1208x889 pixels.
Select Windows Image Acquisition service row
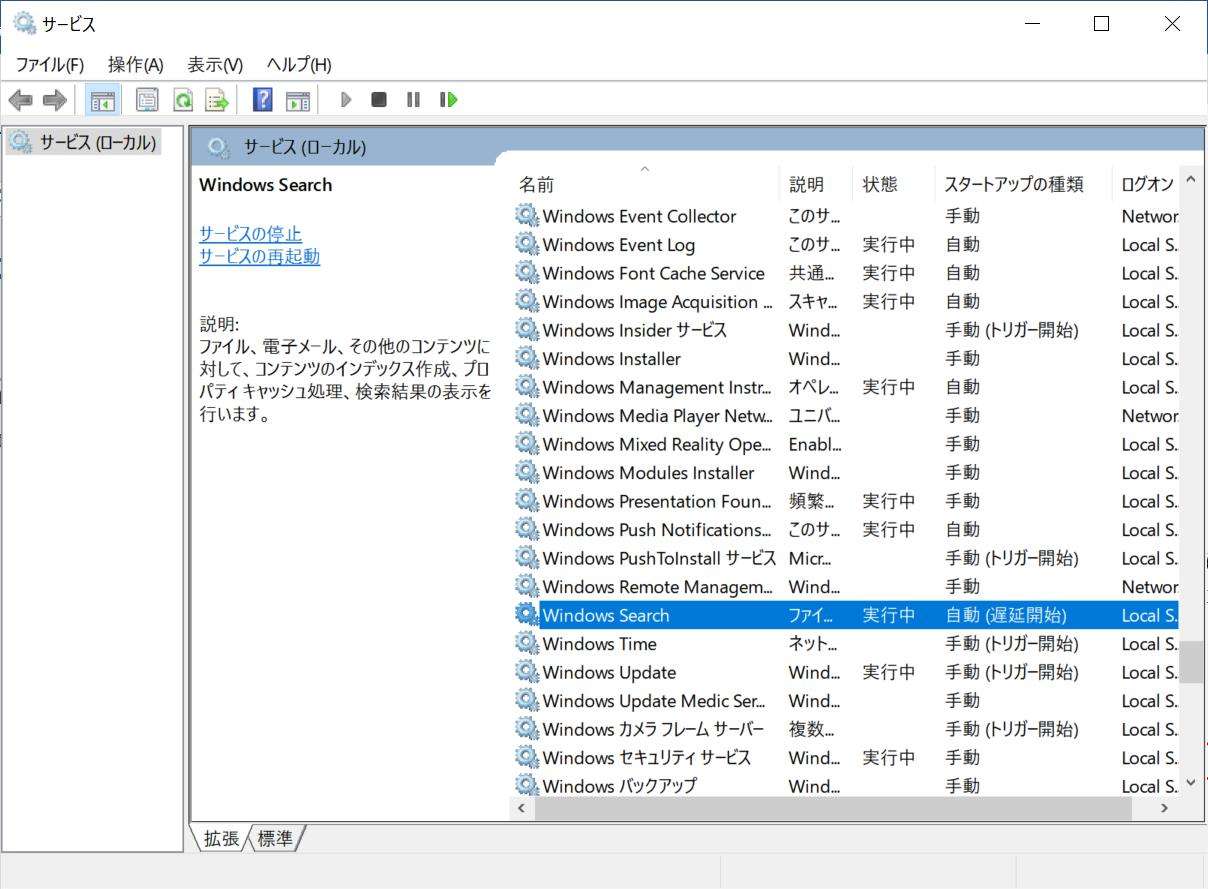tap(846, 301)
